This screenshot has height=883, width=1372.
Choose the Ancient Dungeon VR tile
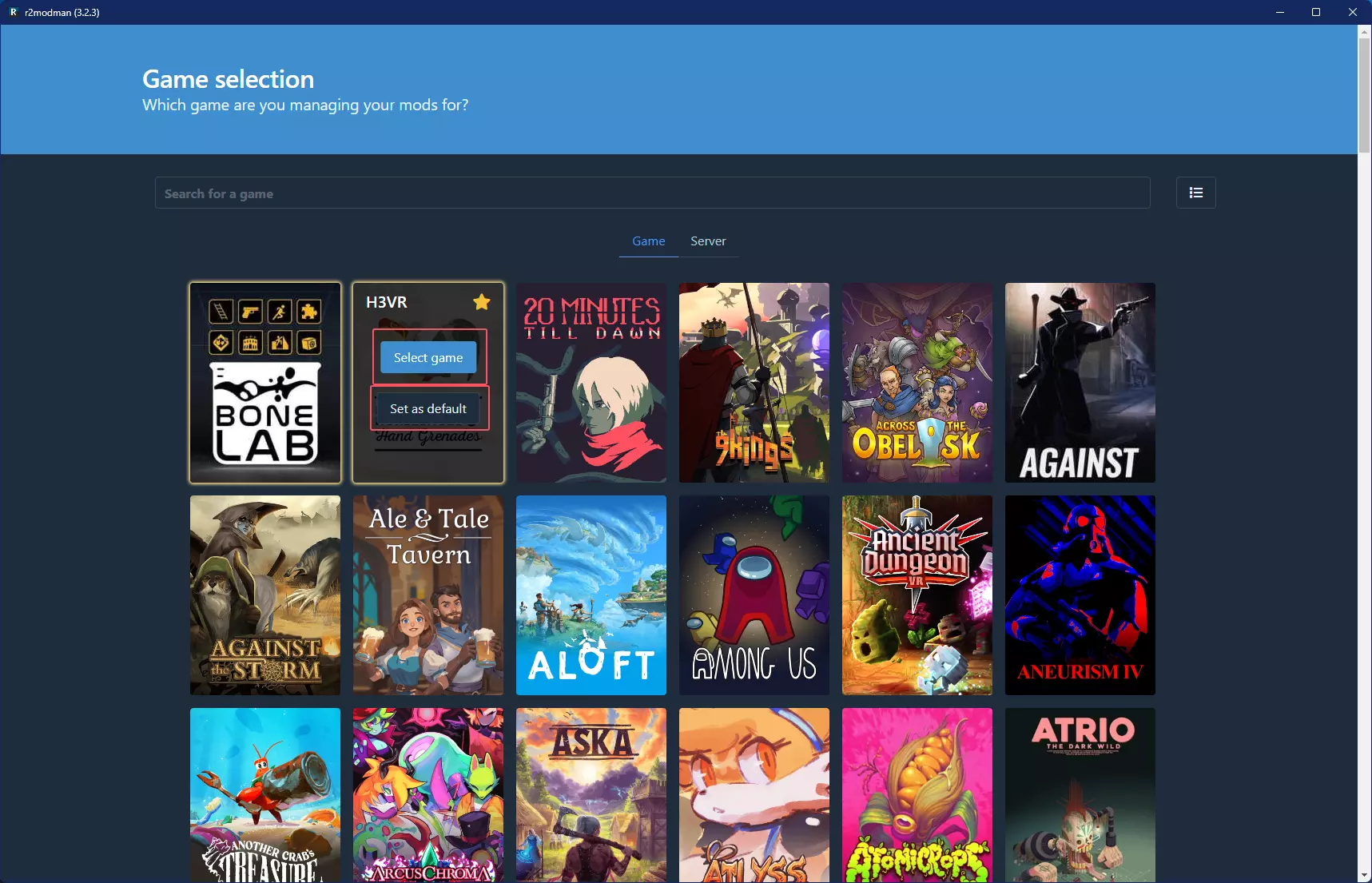917,595
